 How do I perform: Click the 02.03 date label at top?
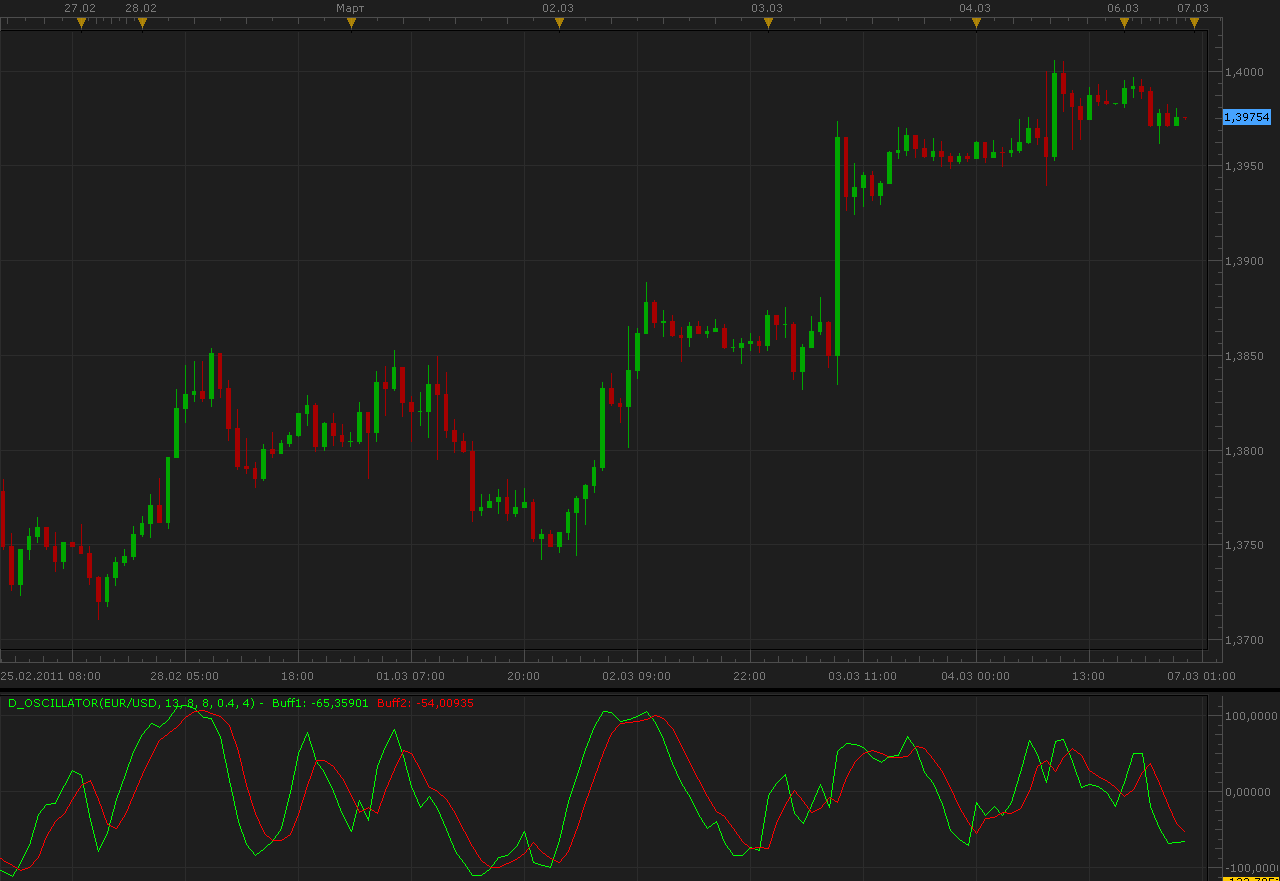[x=558, y=8]
